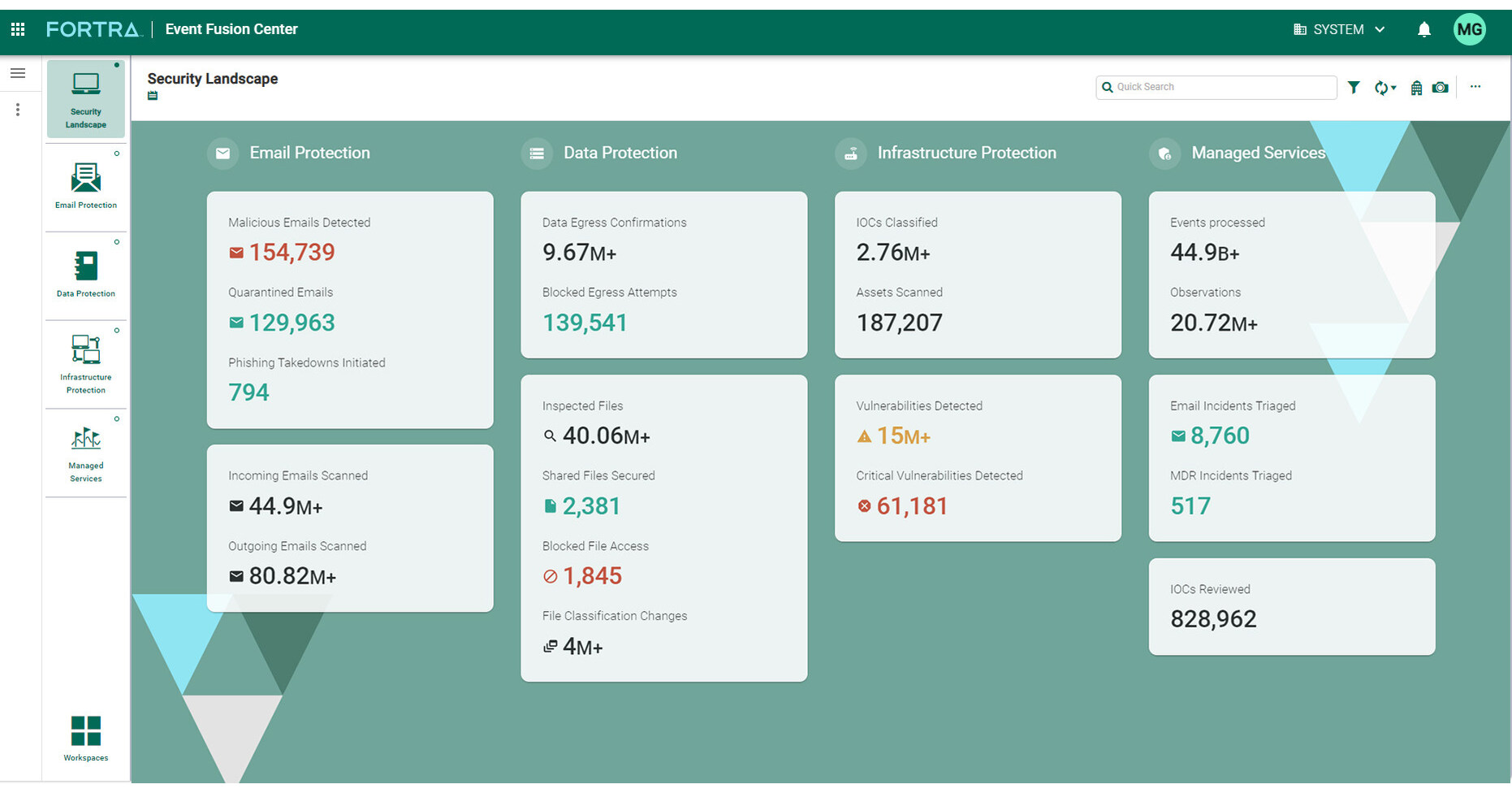Image resolution: width=1512 pixels, height=793 pixels.
Task: Open the notification bell
Action: 1424,29
